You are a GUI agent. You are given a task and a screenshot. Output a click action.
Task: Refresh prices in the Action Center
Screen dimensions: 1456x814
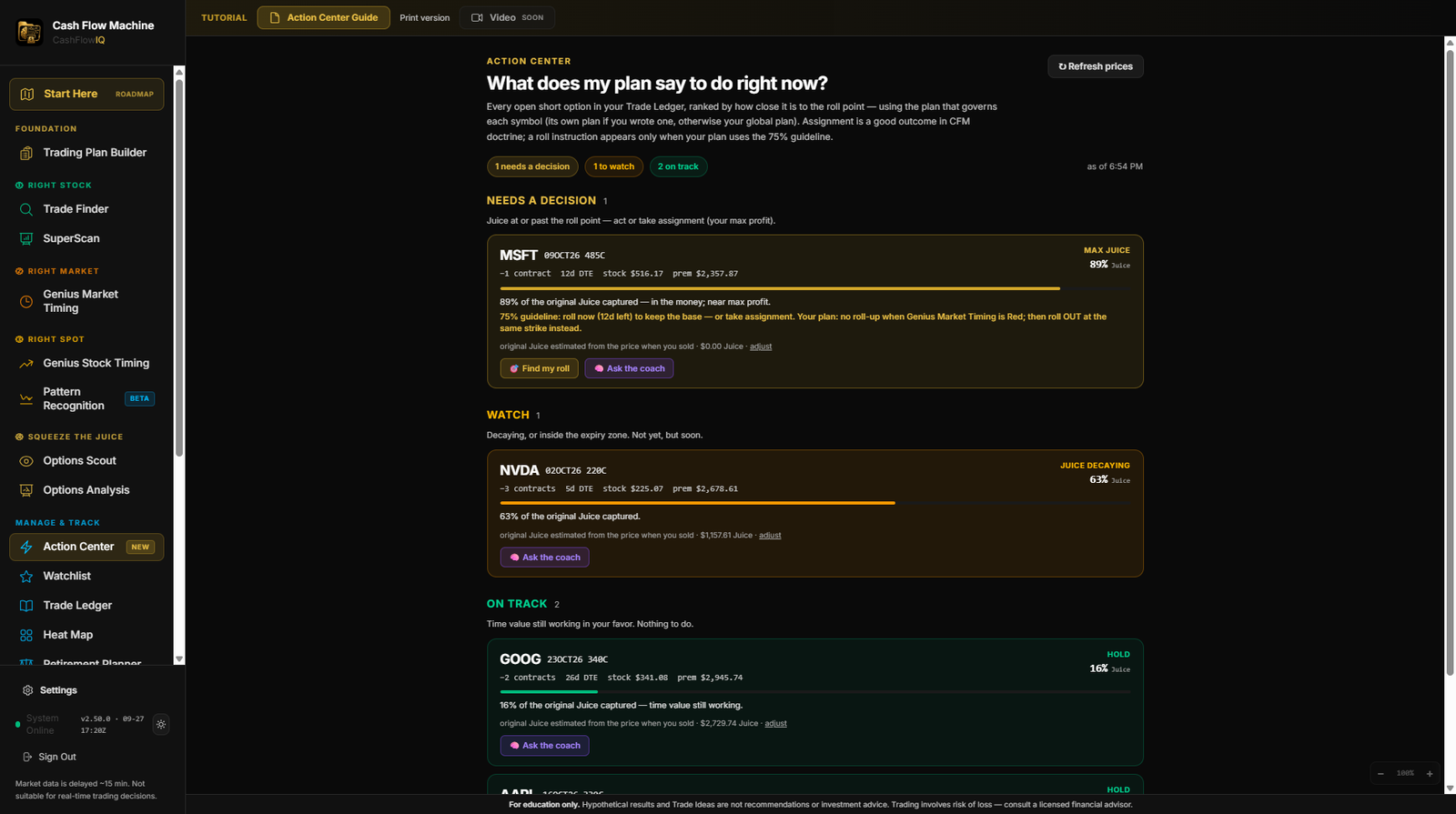click(x=1096, y=66)
